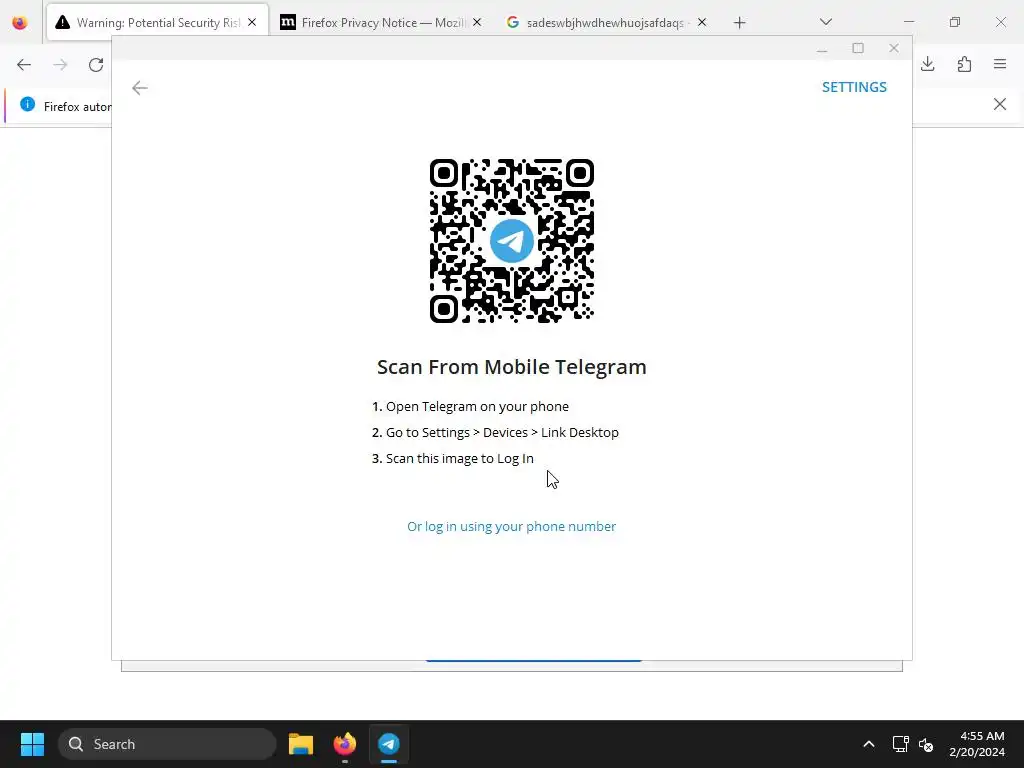1024x768 pixels.
Task: Restore down the Firefox window
Action: tap(955, 22)
